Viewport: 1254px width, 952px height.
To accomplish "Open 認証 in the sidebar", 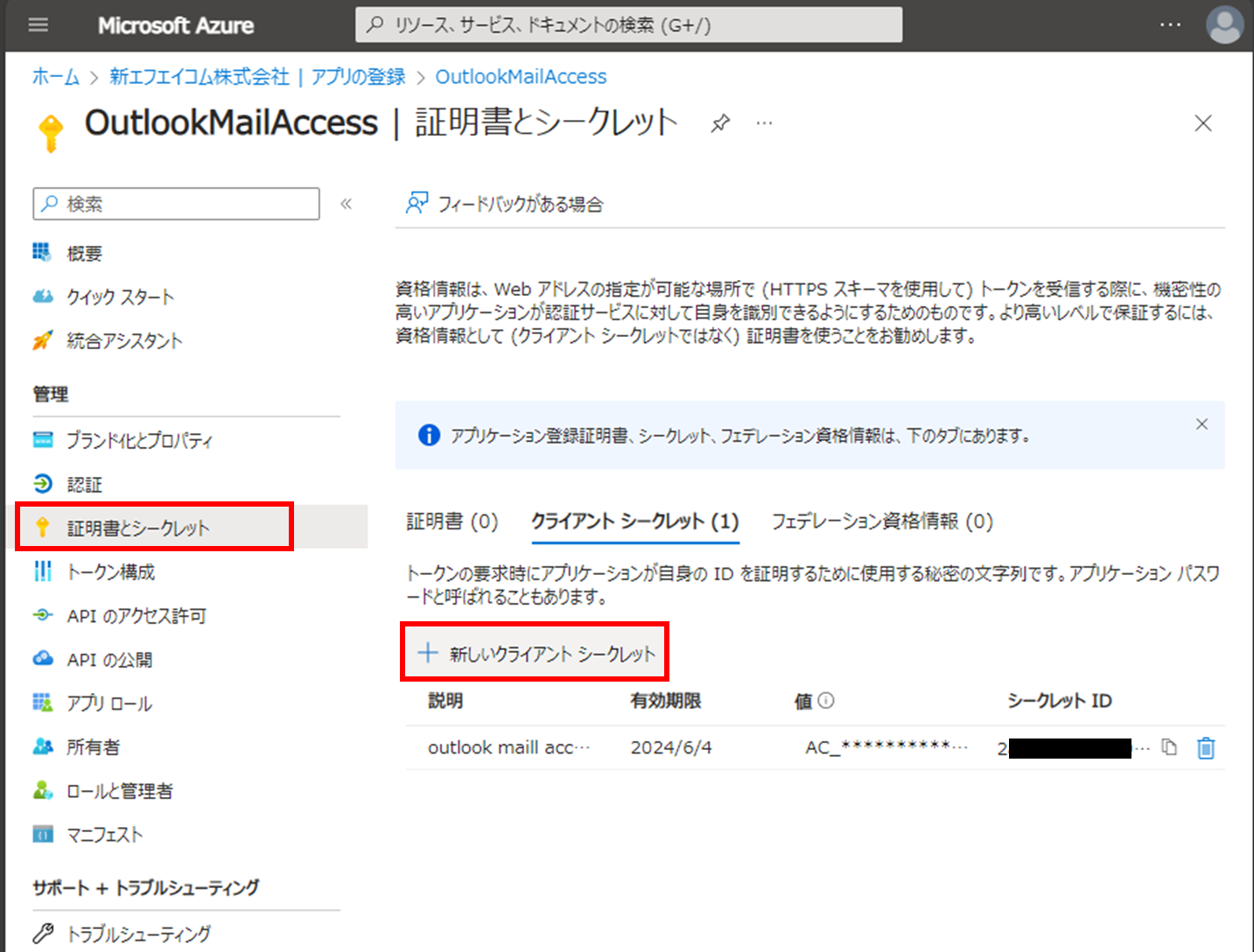I will 84,484.
